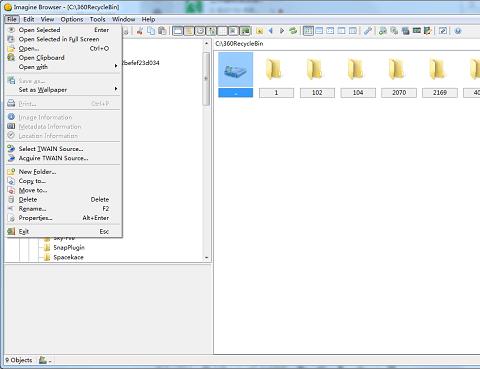Go up one folder level via yellow toolbar icon
480x369 pixels.
[x=260, y=31]
